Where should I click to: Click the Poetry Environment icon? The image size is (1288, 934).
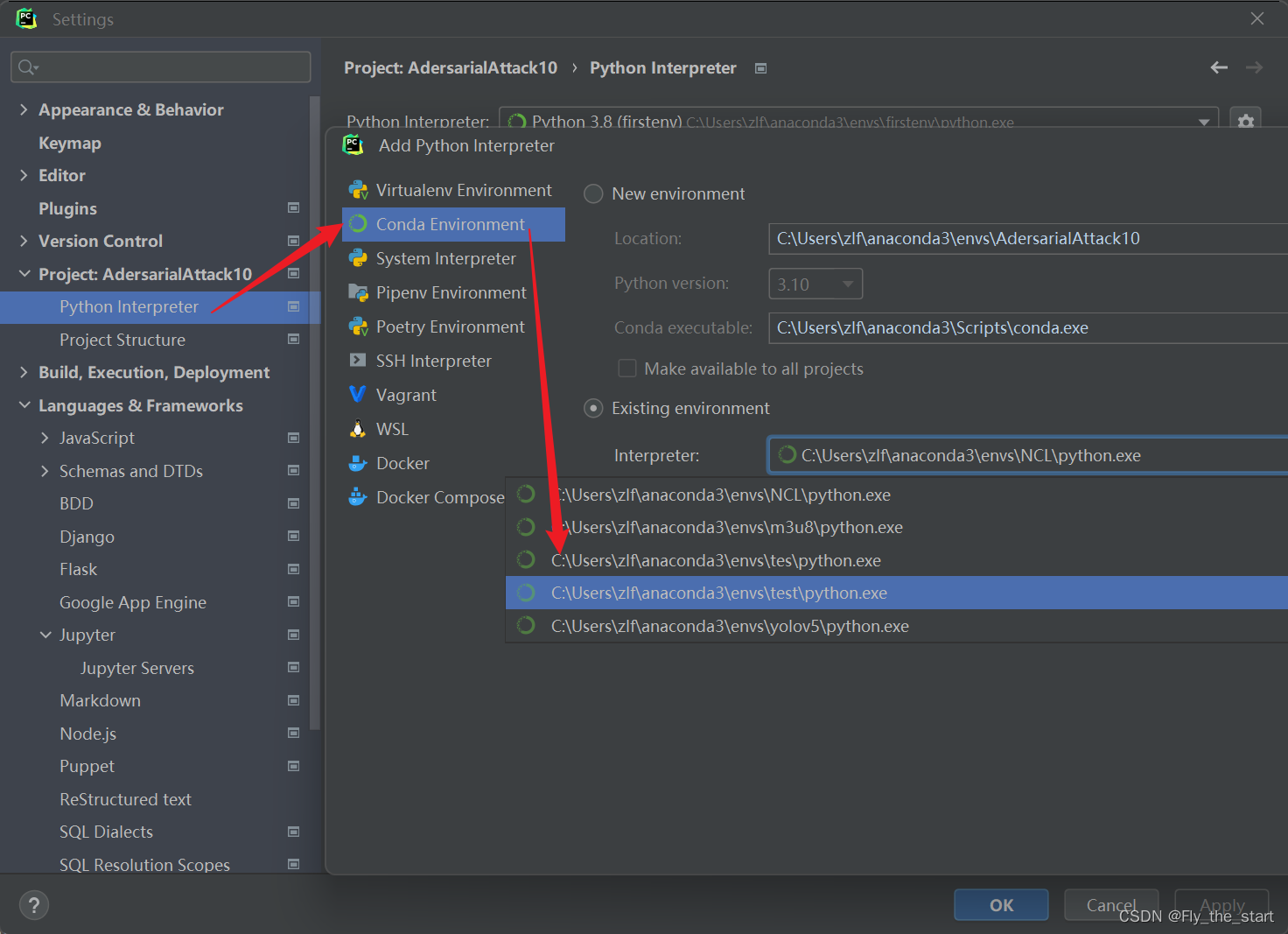(x=358, y=327)
